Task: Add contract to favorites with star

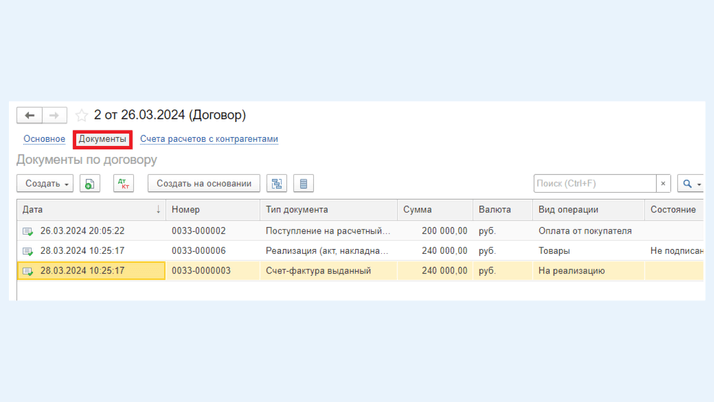Action: click(x=82, y=115)
